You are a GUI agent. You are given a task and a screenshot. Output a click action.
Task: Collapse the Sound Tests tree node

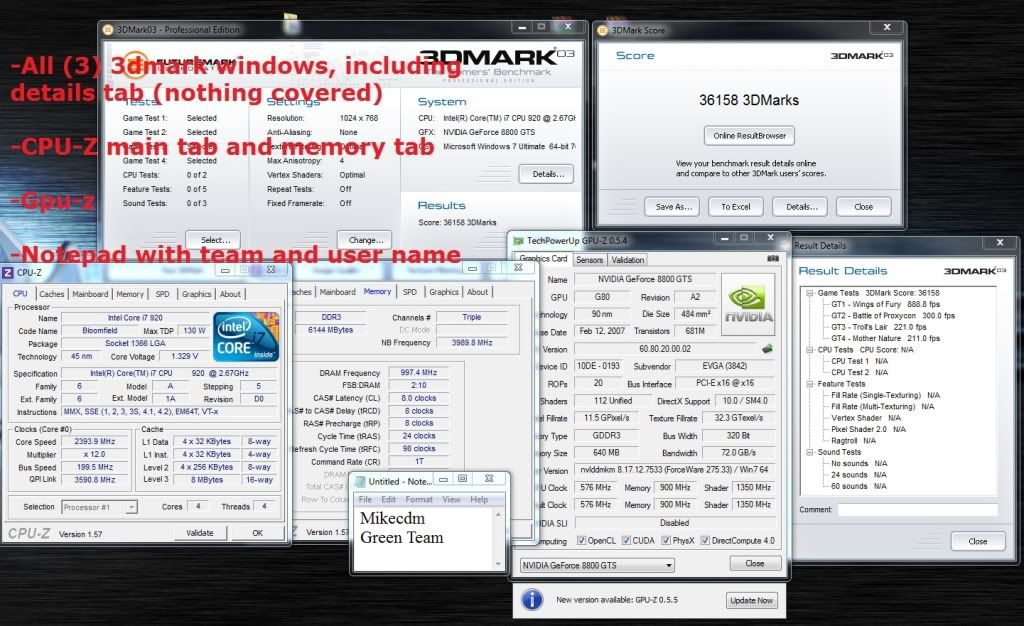(x=810, y=452)
